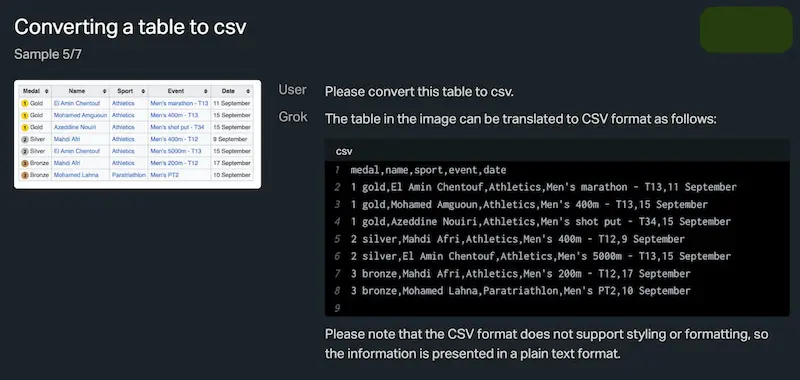800x380 pixels.
Task: Open the Men's marathon - T13 event link
Action: tap(179, 104)
